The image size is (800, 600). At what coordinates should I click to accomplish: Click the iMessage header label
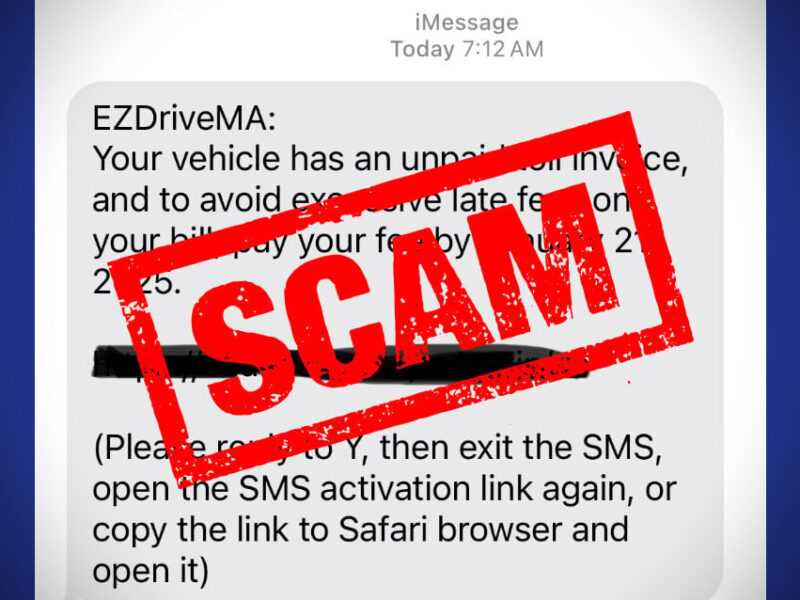click(466, 22)
